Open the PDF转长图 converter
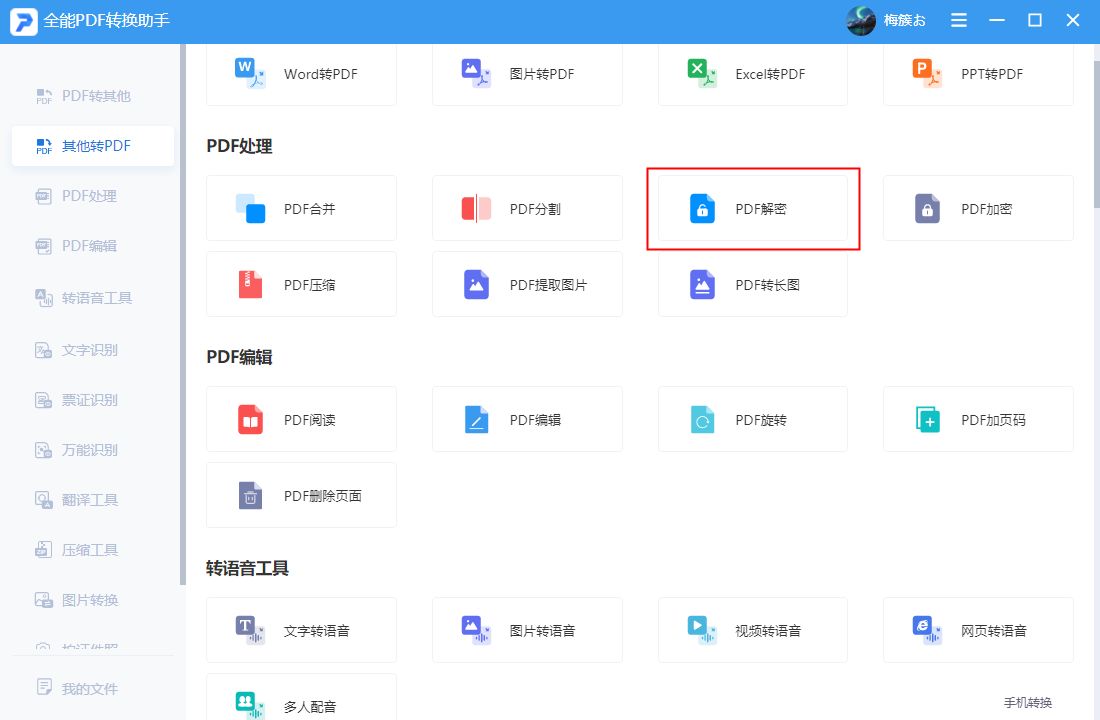Screen dimensions: 1100x720 coord(752,284)
